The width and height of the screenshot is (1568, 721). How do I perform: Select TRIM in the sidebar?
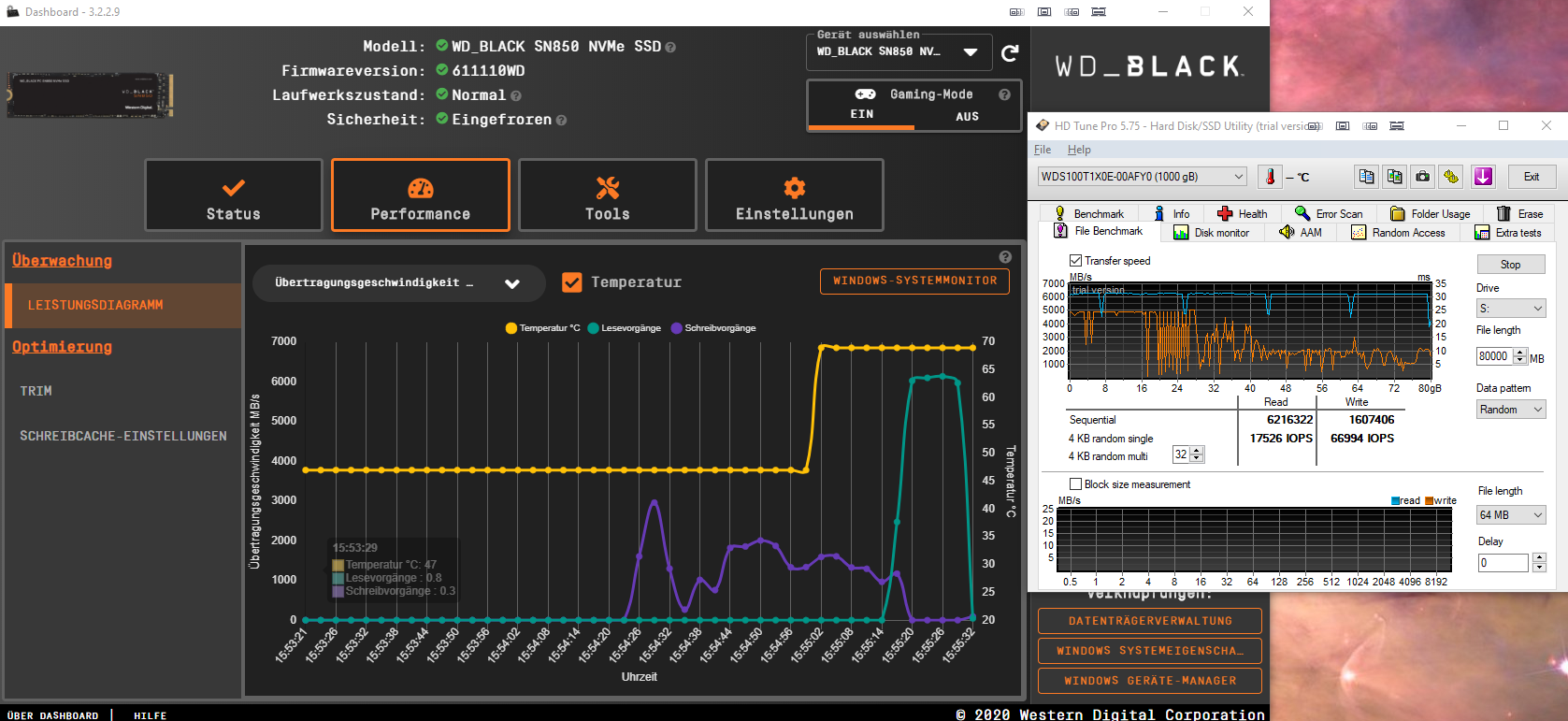36,391
